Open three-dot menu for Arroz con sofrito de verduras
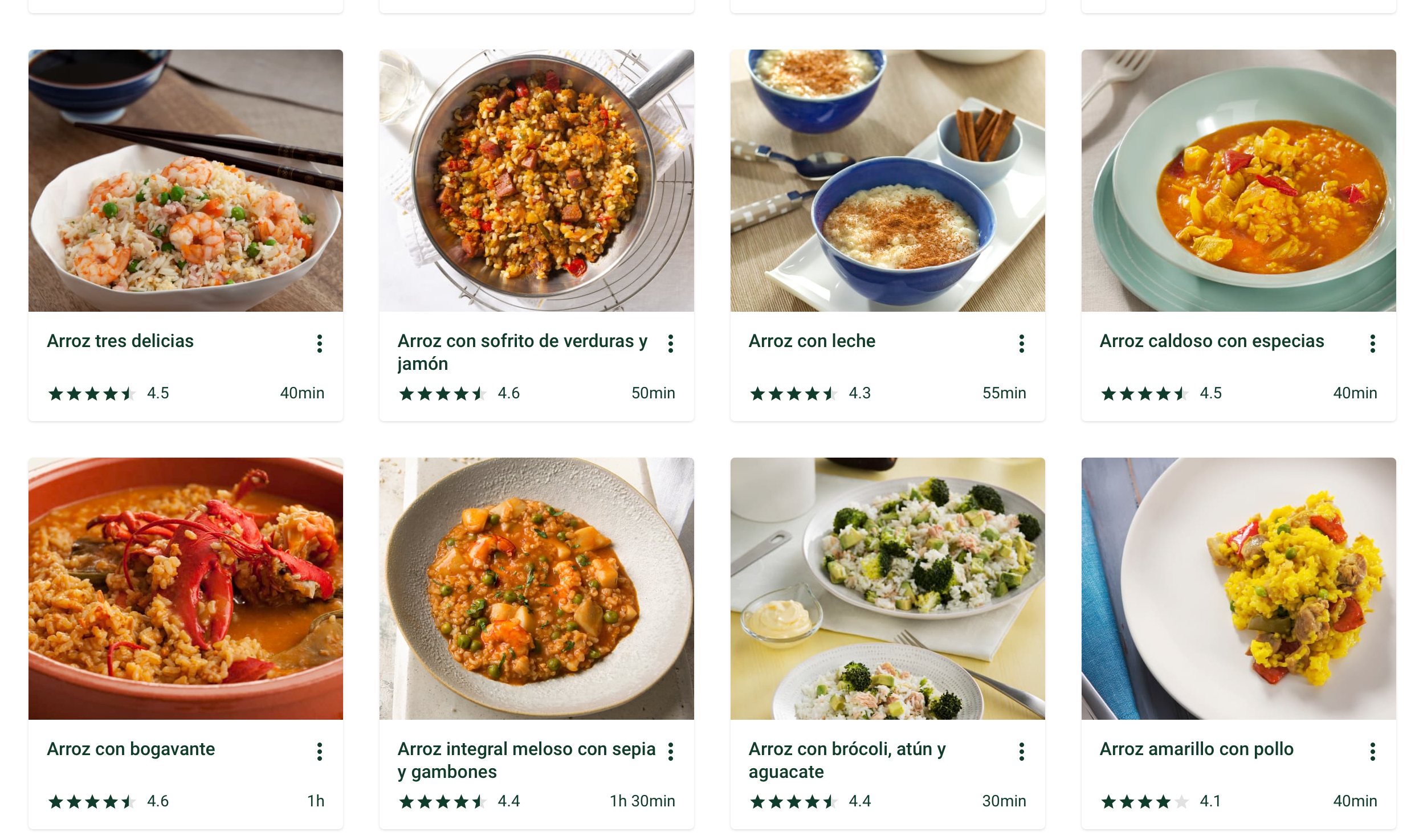Image resolution: width=1419 pixels, height=840 pixels. [671, 344]
